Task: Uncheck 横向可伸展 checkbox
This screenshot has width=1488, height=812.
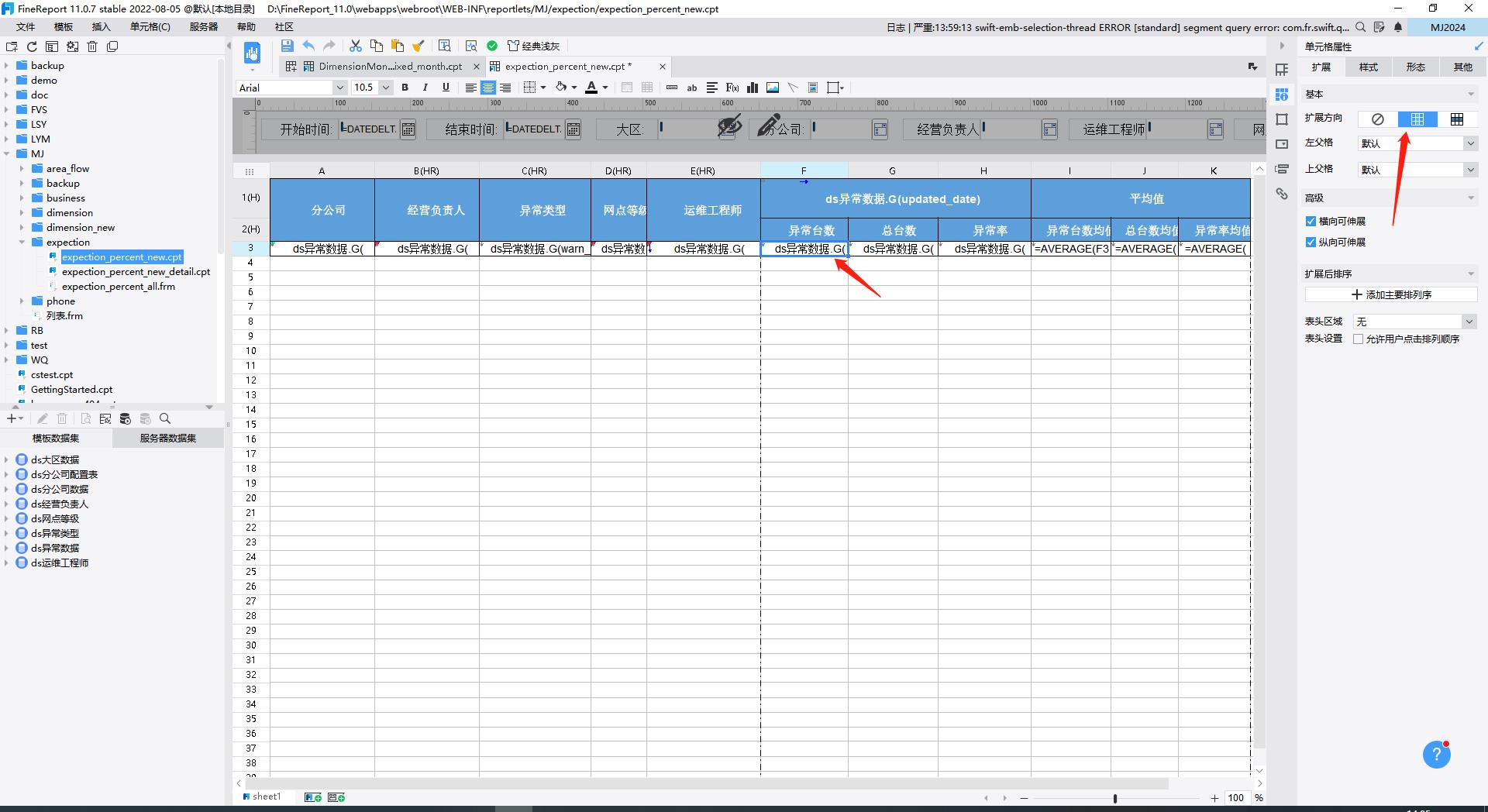Action: tap(1311, 222)
